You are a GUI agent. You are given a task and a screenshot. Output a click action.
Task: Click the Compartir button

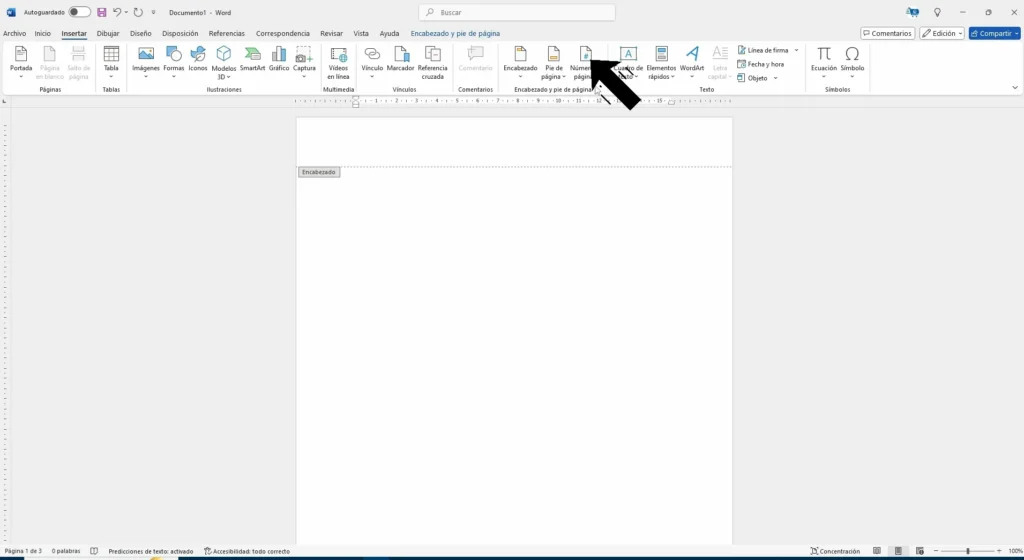pyautogui.click(x=995, y=33)
